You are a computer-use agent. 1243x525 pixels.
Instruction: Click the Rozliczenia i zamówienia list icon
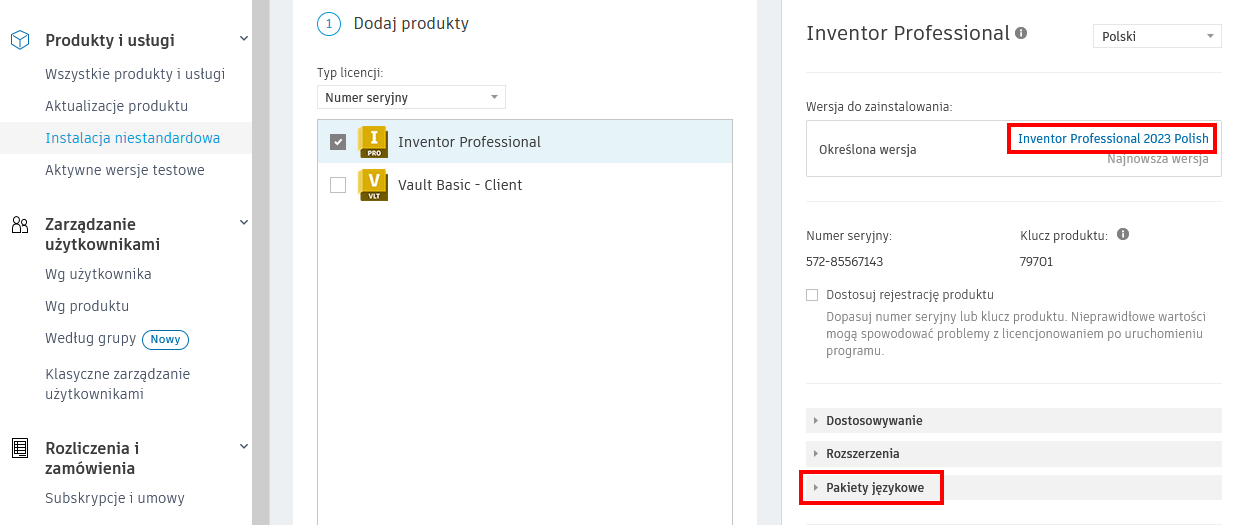click(x=20, y=448)
